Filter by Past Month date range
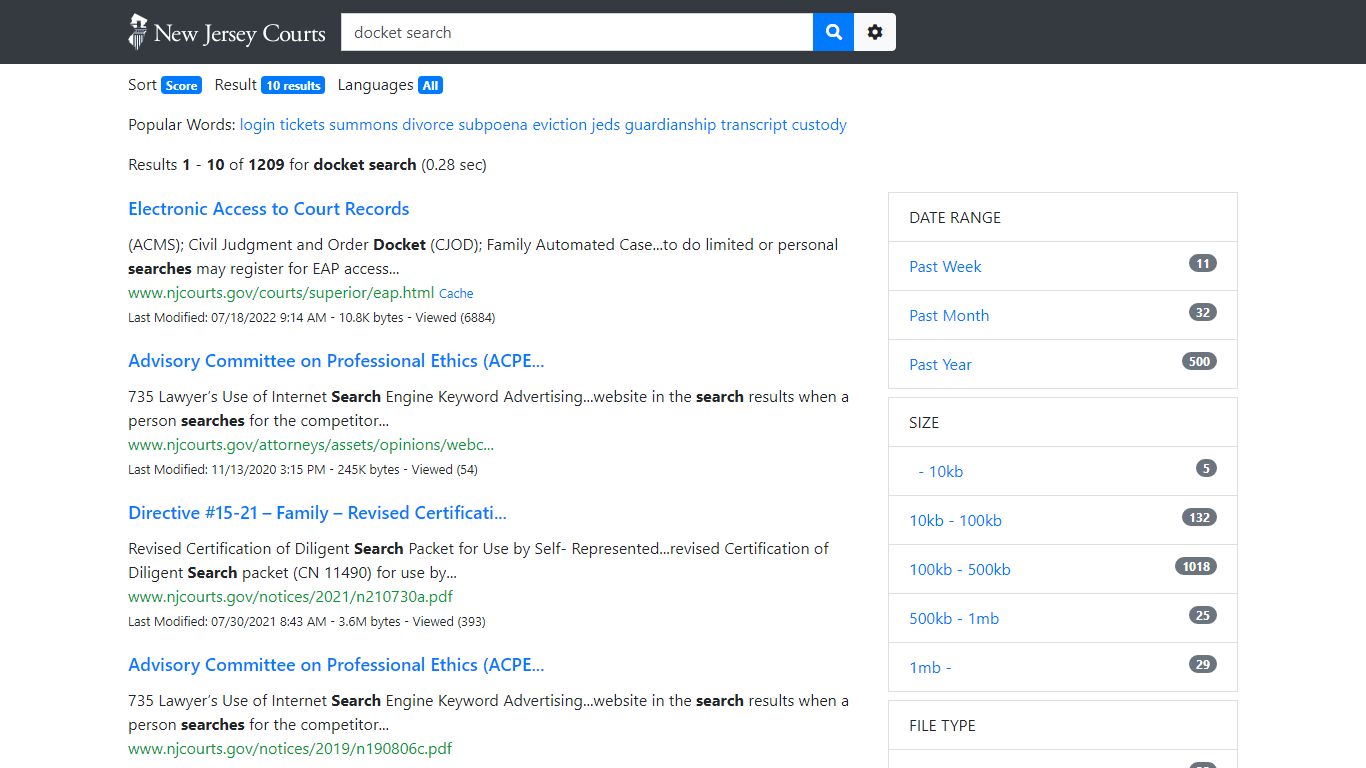This screenshot has width=1366, height=768. click(x=949, y=315)
